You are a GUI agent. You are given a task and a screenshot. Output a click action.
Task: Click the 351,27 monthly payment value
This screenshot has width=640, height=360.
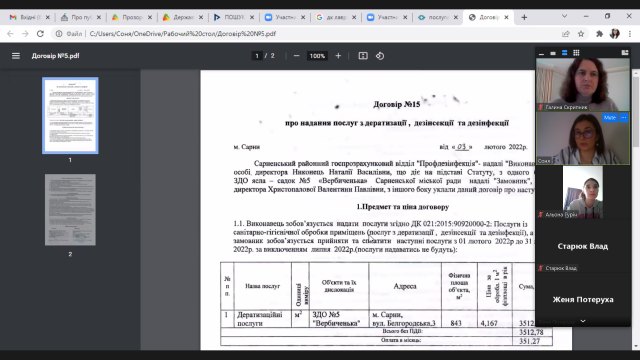tap(529, 341)
